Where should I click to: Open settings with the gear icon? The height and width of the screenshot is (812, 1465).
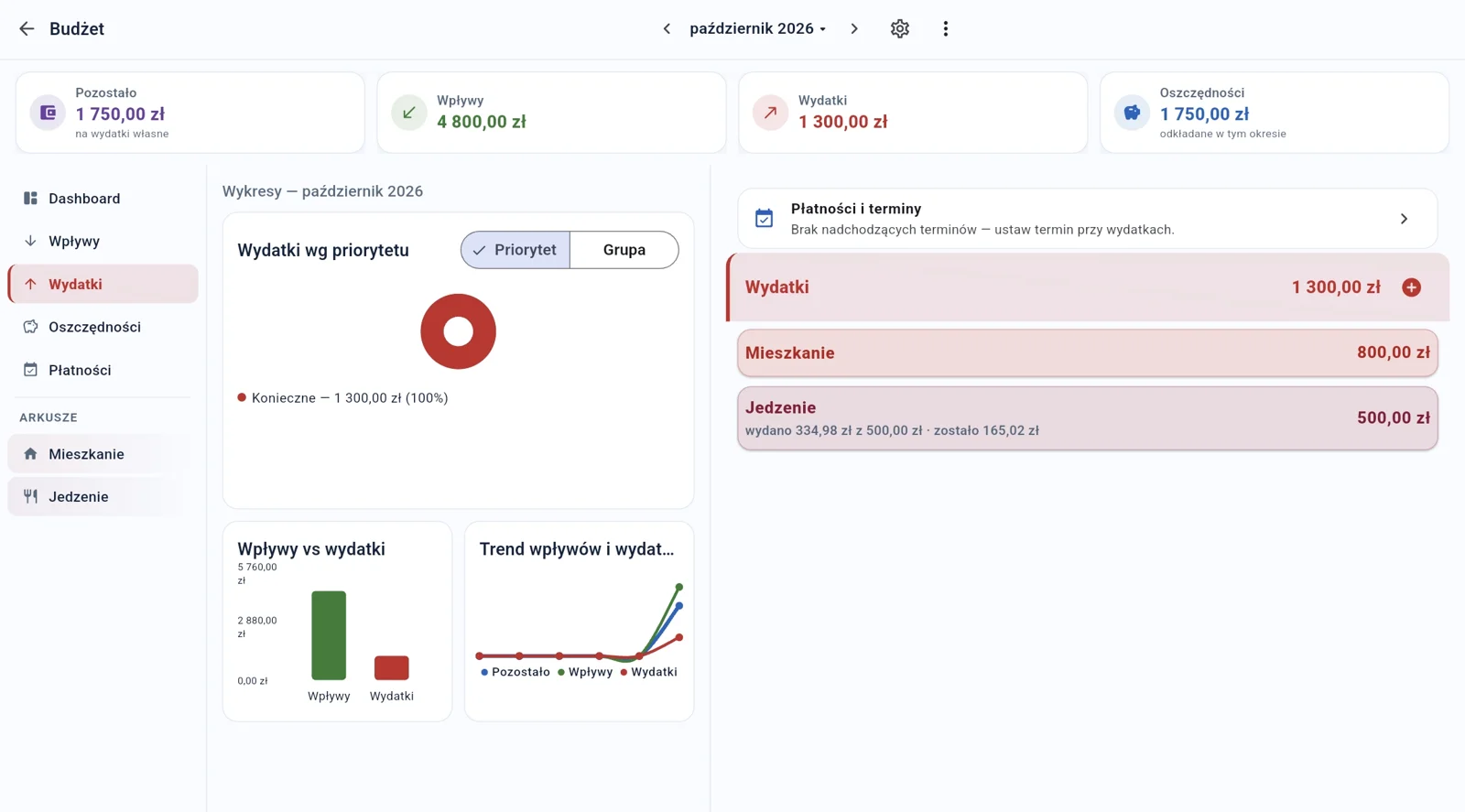point(900,28)
